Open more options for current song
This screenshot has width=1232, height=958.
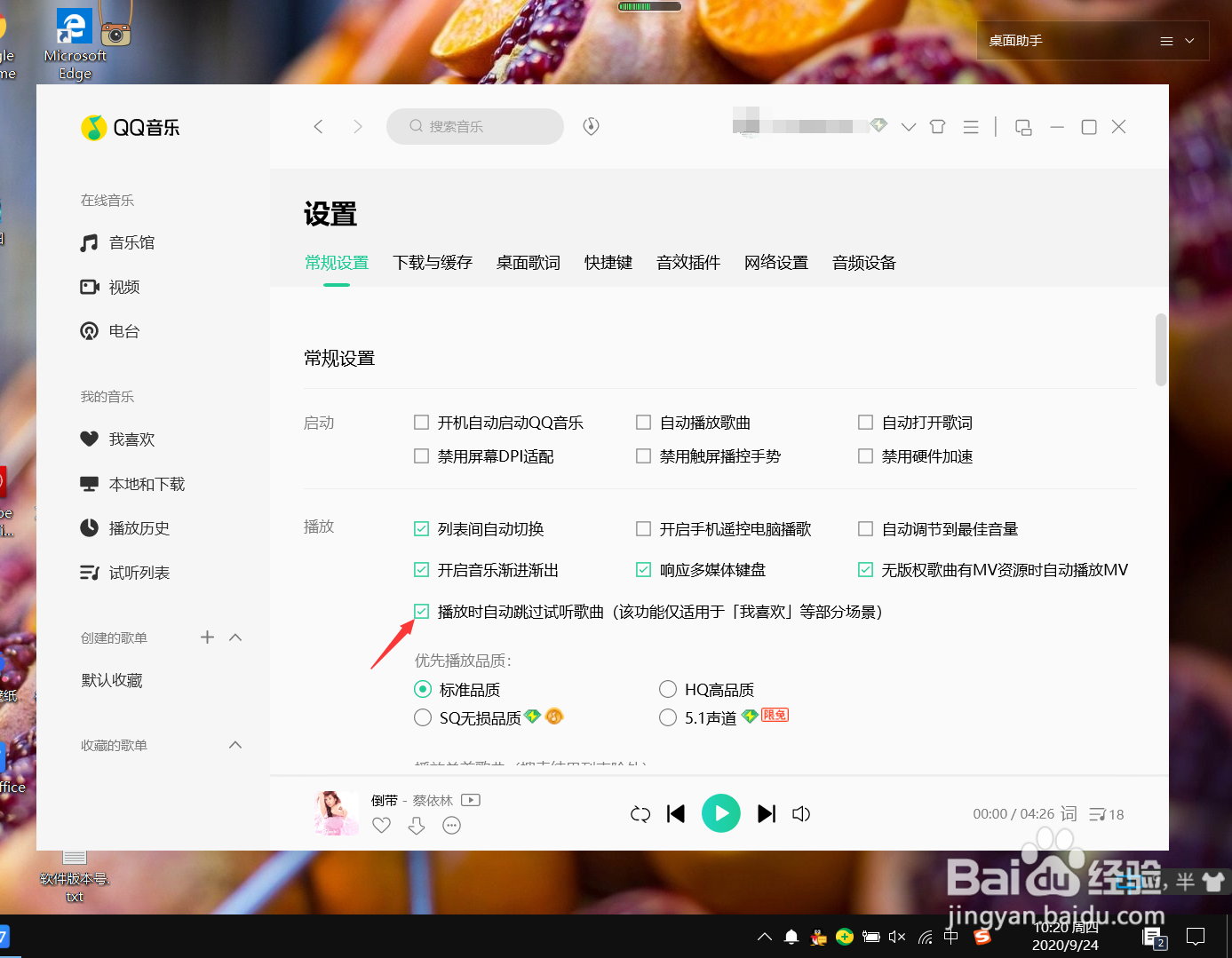click(x=451, y=826)
